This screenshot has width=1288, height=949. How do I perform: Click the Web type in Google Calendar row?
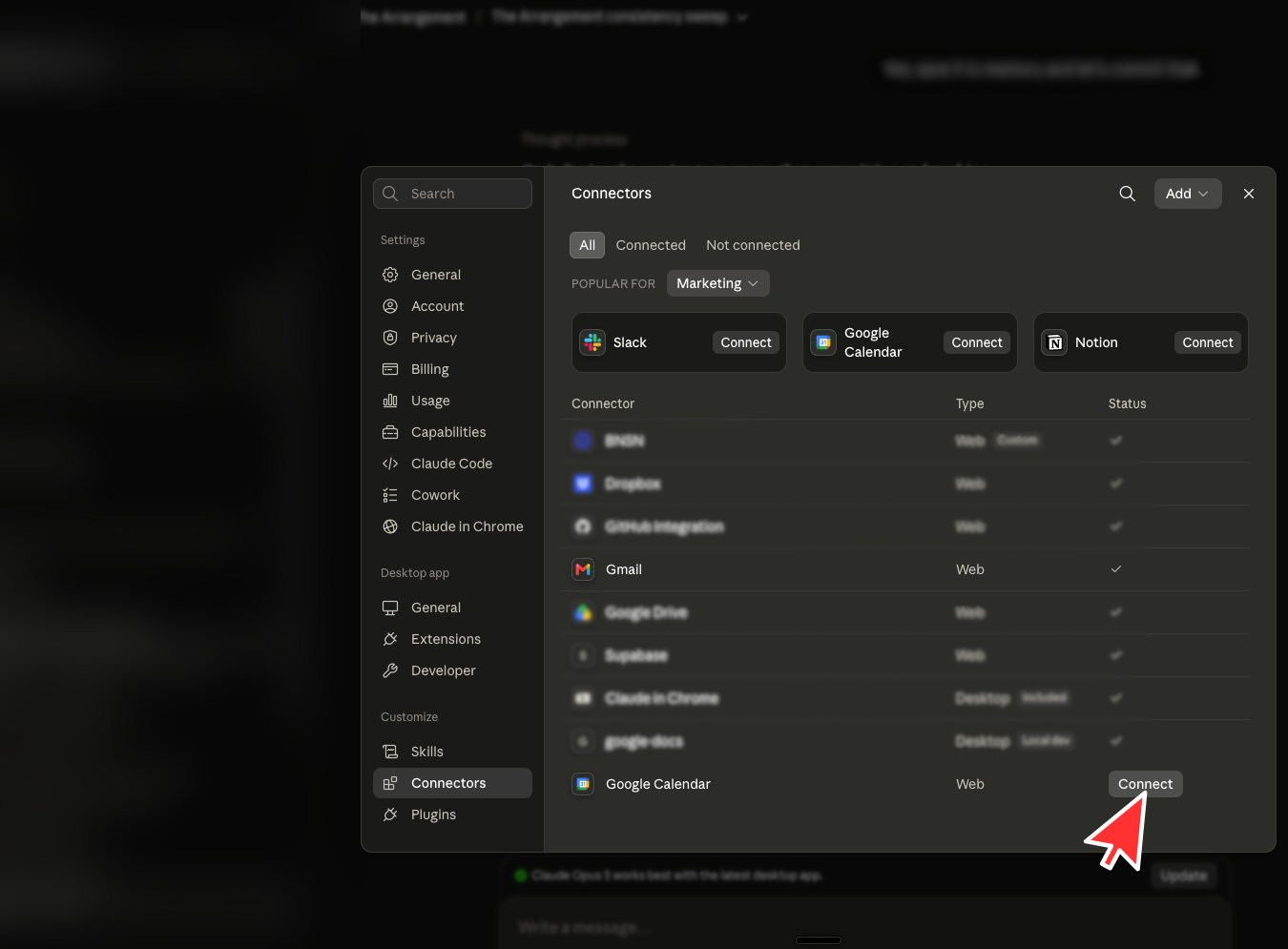(970, 784)
